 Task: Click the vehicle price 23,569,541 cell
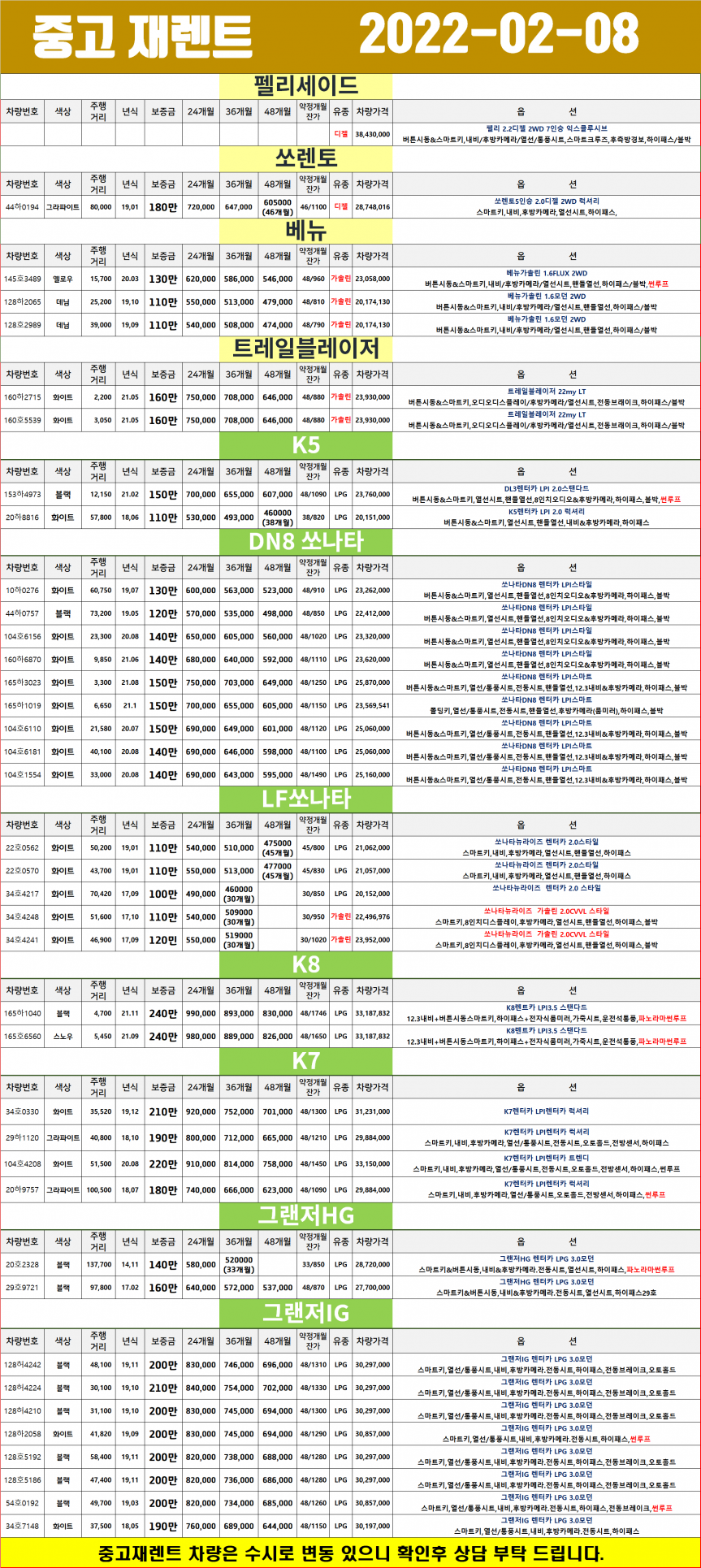click(x=372, y=706)
